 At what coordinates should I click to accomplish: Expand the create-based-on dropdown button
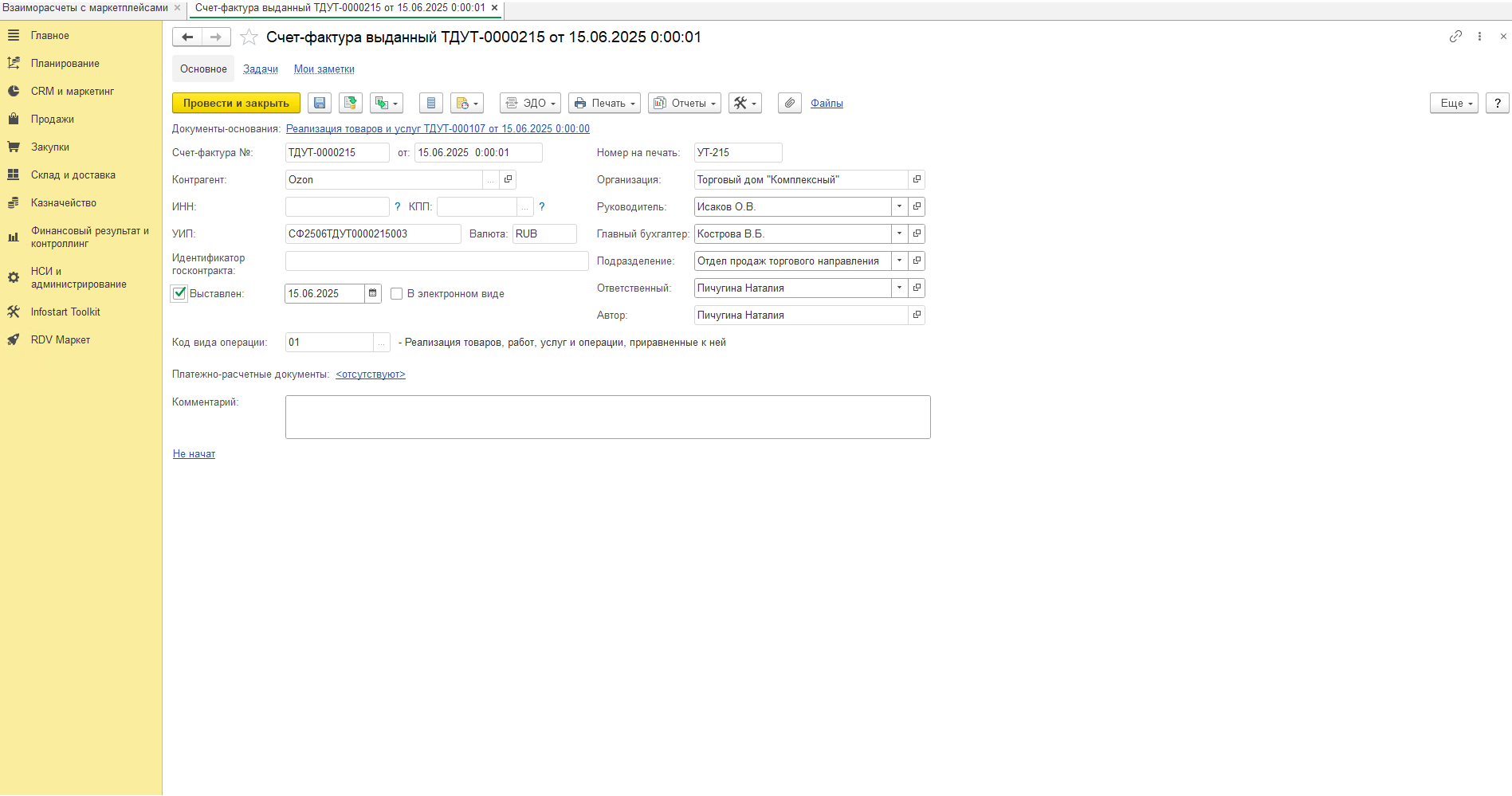point(387,103)
